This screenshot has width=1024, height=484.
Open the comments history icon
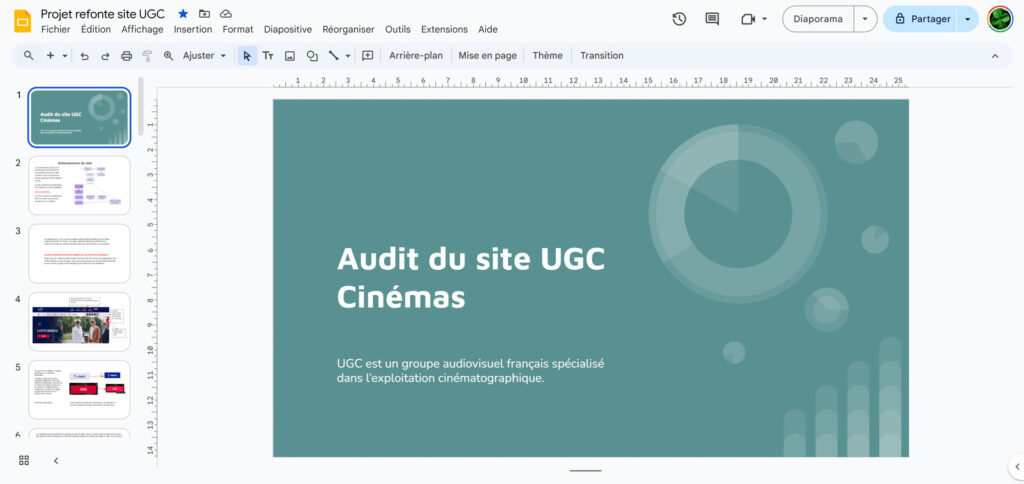click(712, 19)
